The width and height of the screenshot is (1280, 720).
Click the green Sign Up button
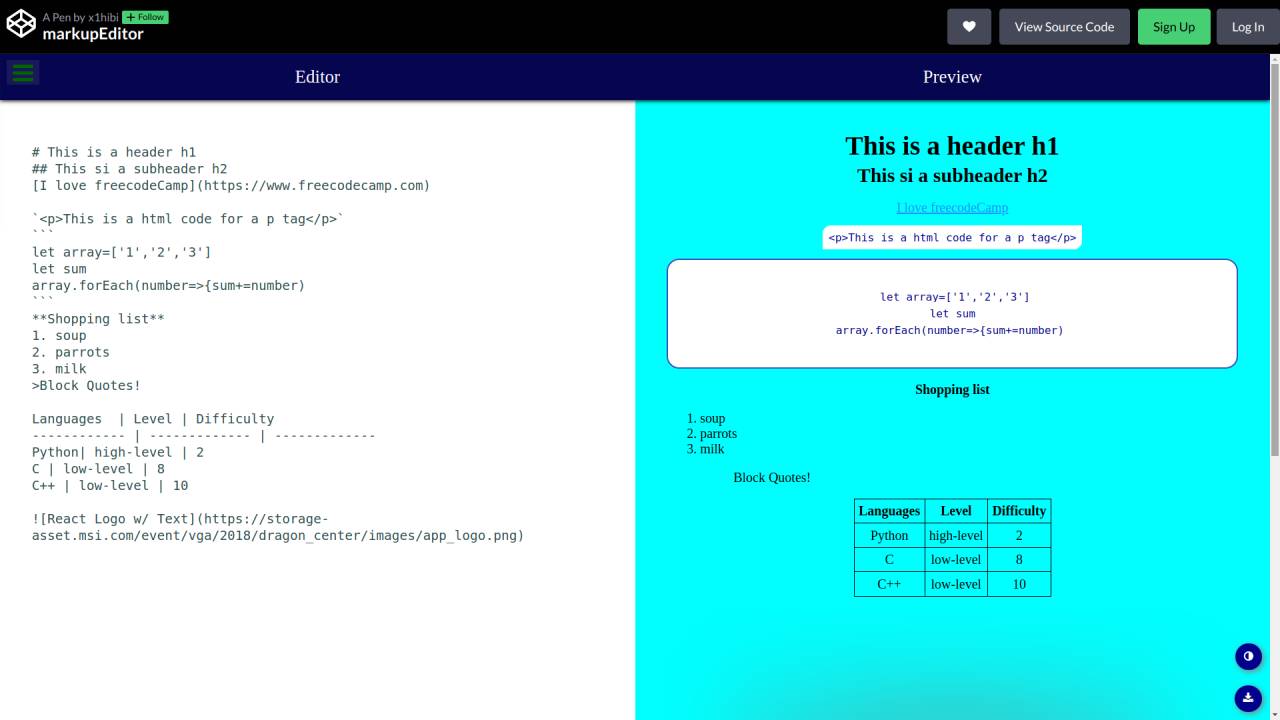(1174, 27)
